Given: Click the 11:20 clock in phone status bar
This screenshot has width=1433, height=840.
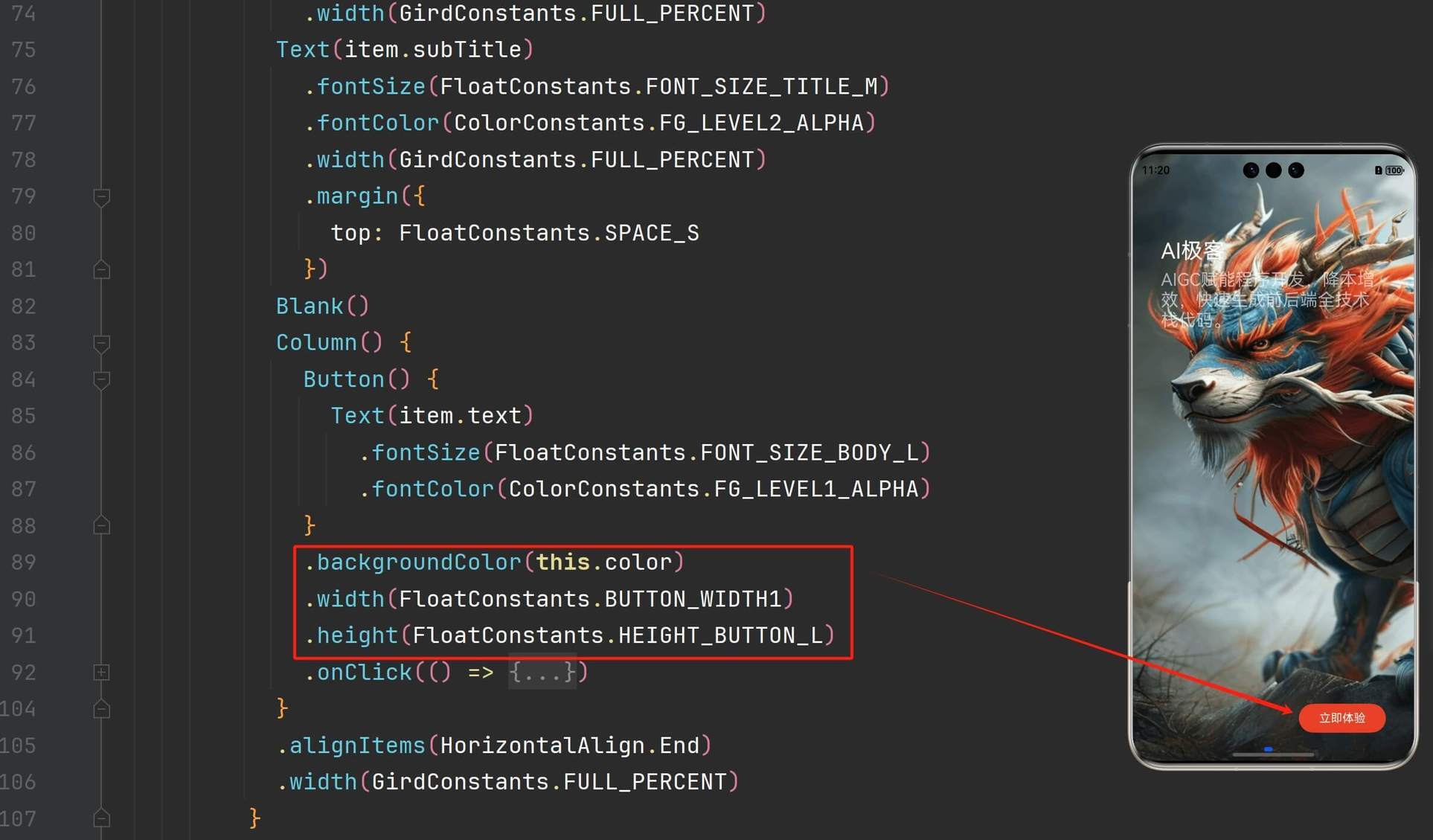Looking at the screenshot, I should (1155, 170).
